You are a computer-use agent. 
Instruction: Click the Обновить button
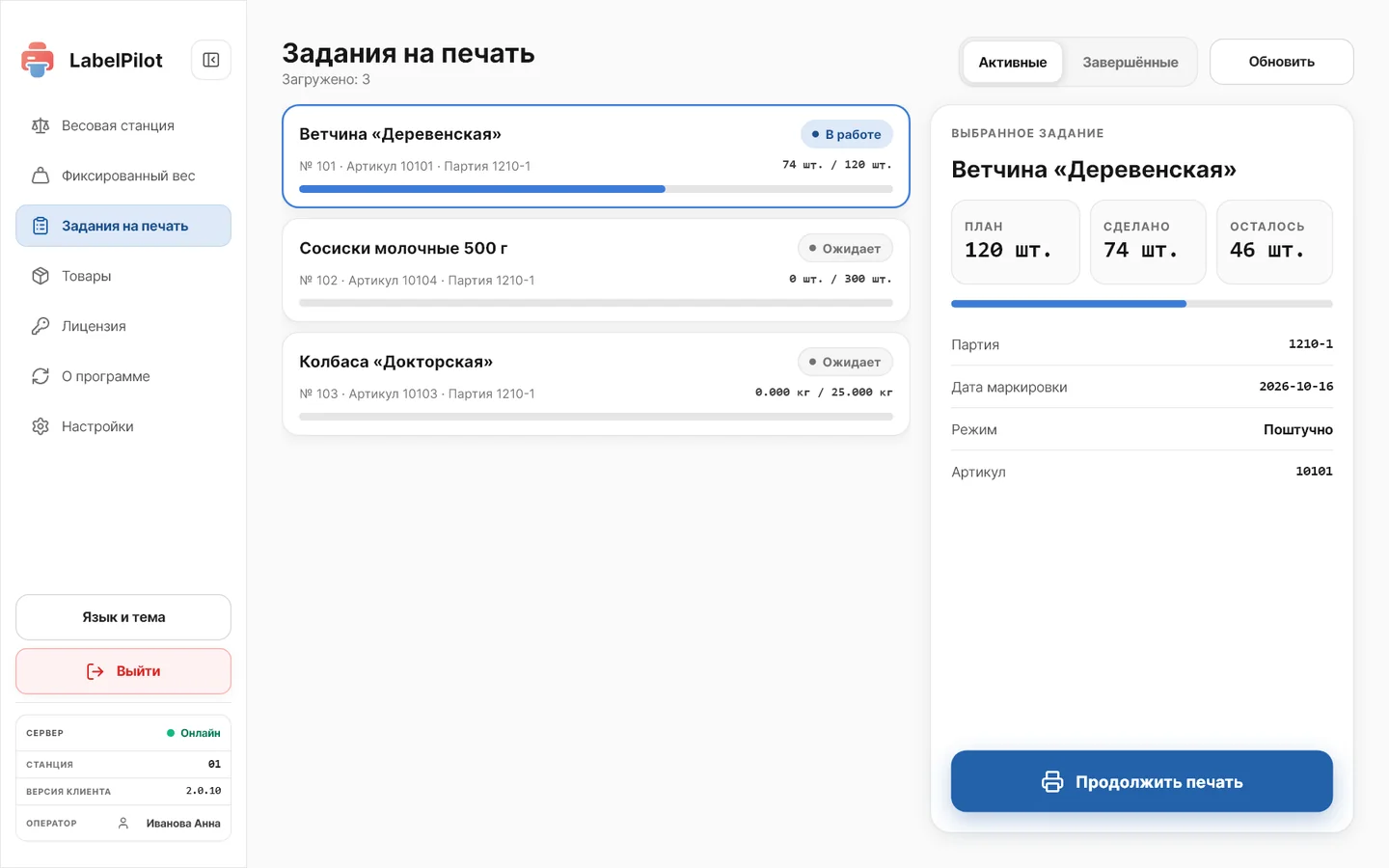coord(1282,62)
